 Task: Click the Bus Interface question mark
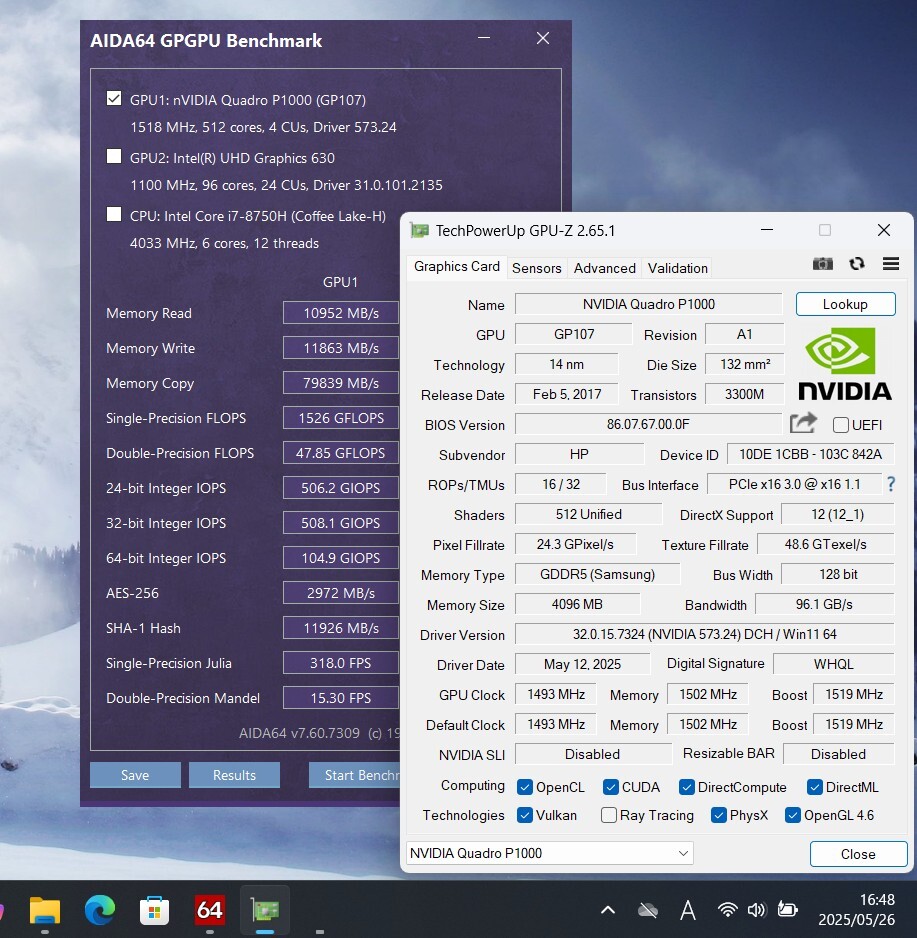tap(891, 484)
